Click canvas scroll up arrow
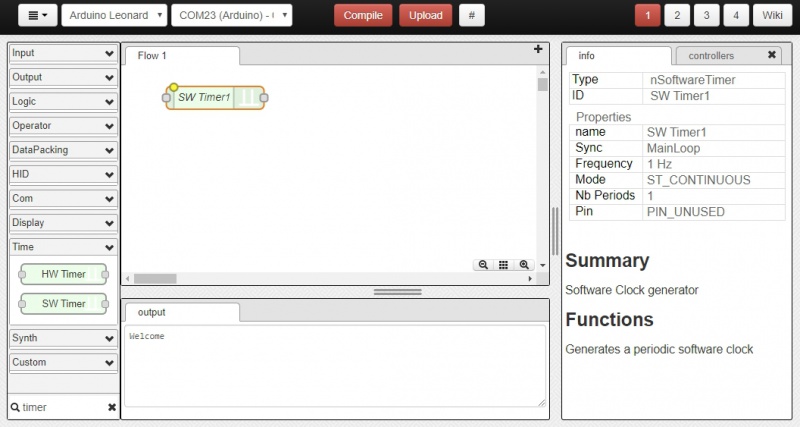The height and width of the screenshot is (427, 800). click(x=542, y=72)
